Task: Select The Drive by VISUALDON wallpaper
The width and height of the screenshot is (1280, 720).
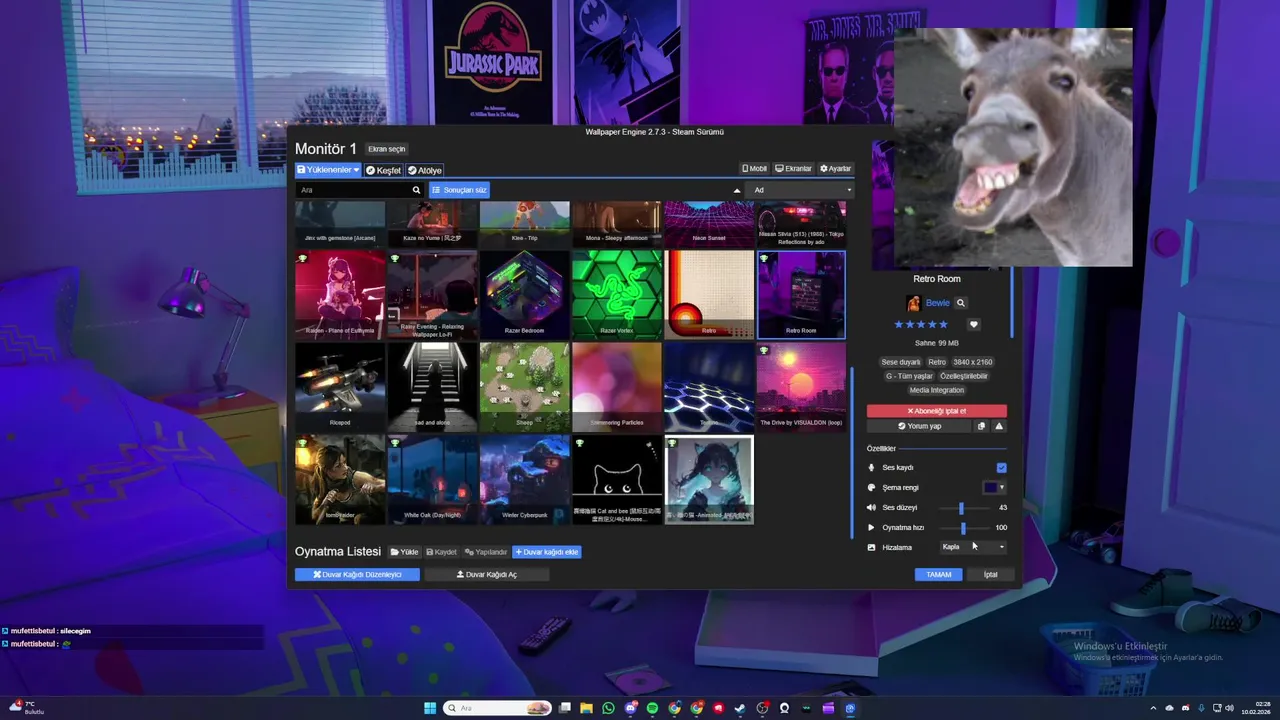Action: pyautogui.click(x=801, y=386)
